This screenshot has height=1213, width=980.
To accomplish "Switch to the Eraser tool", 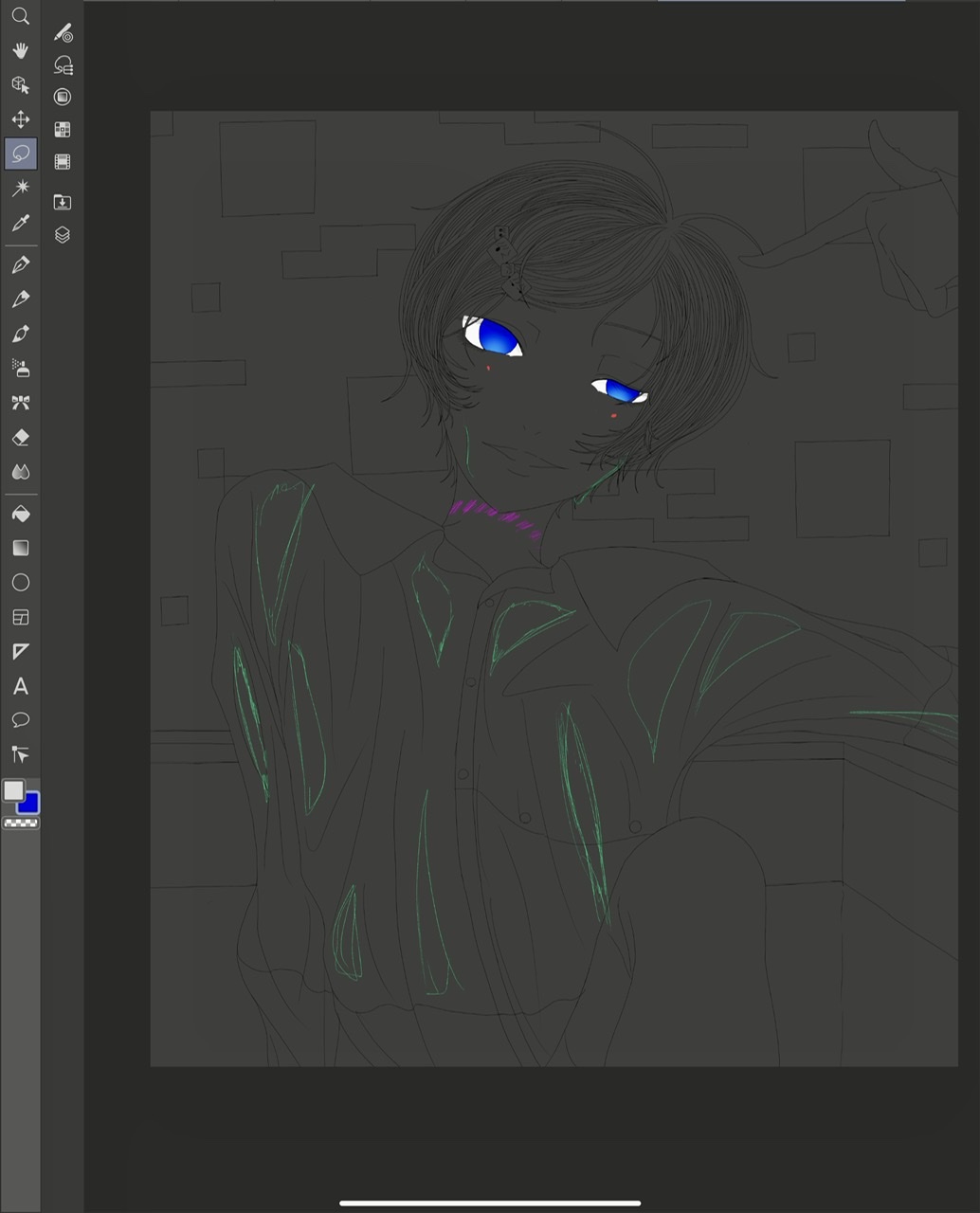I will pyautogui.click(x=20, y=437).
